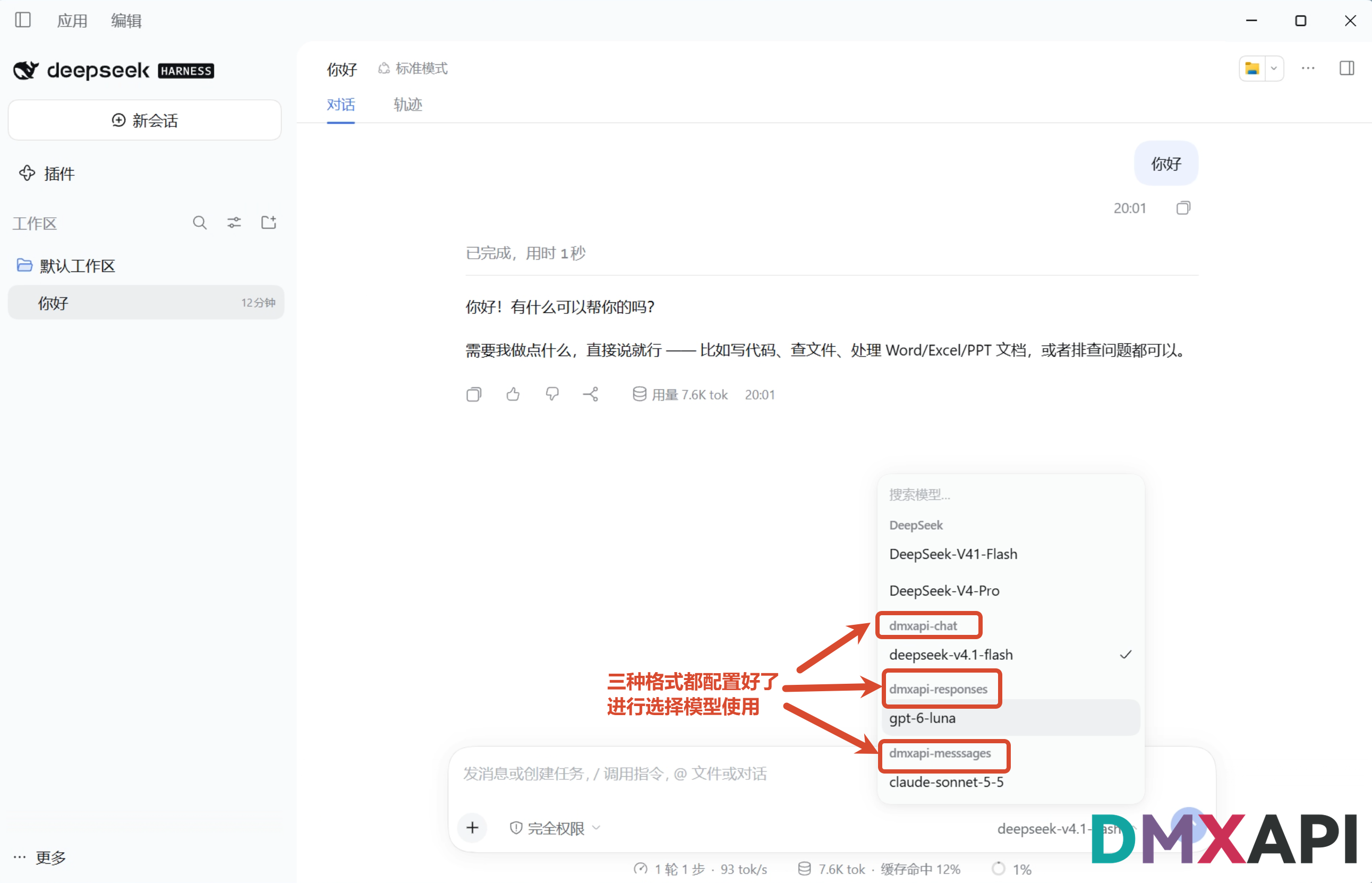Click the deepseek HARNESS logo
This screenshot has width=1372, height=883.
113,71
